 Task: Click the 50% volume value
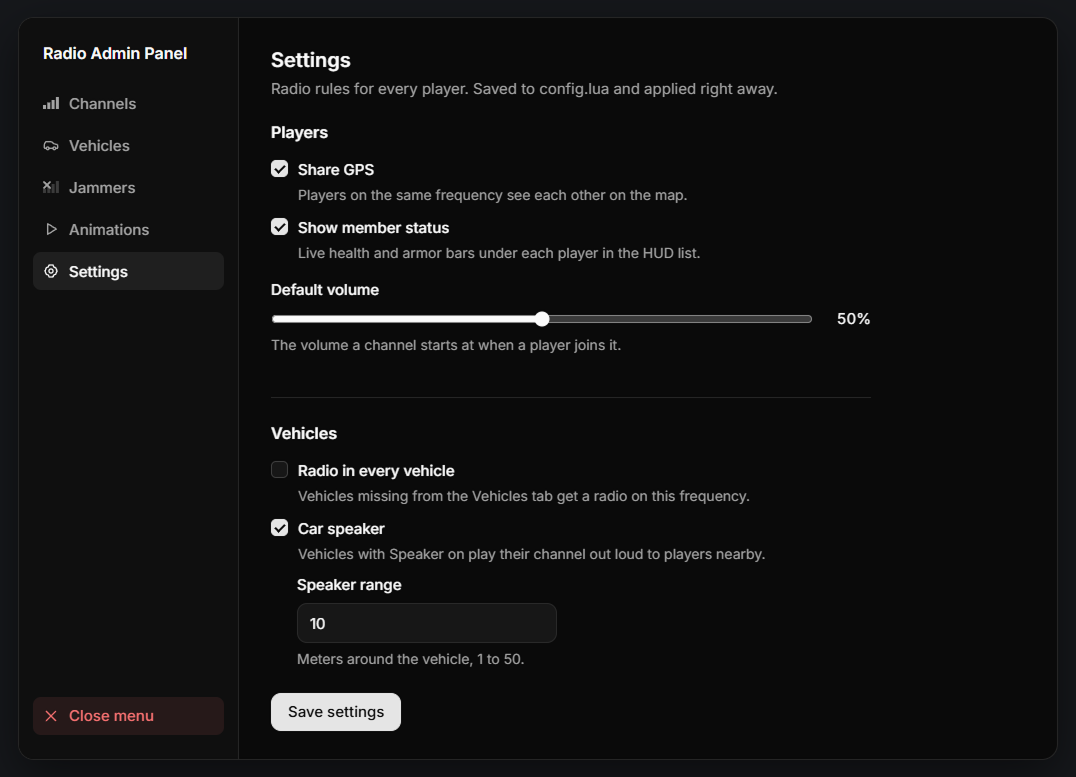click(x=854, y=318)
